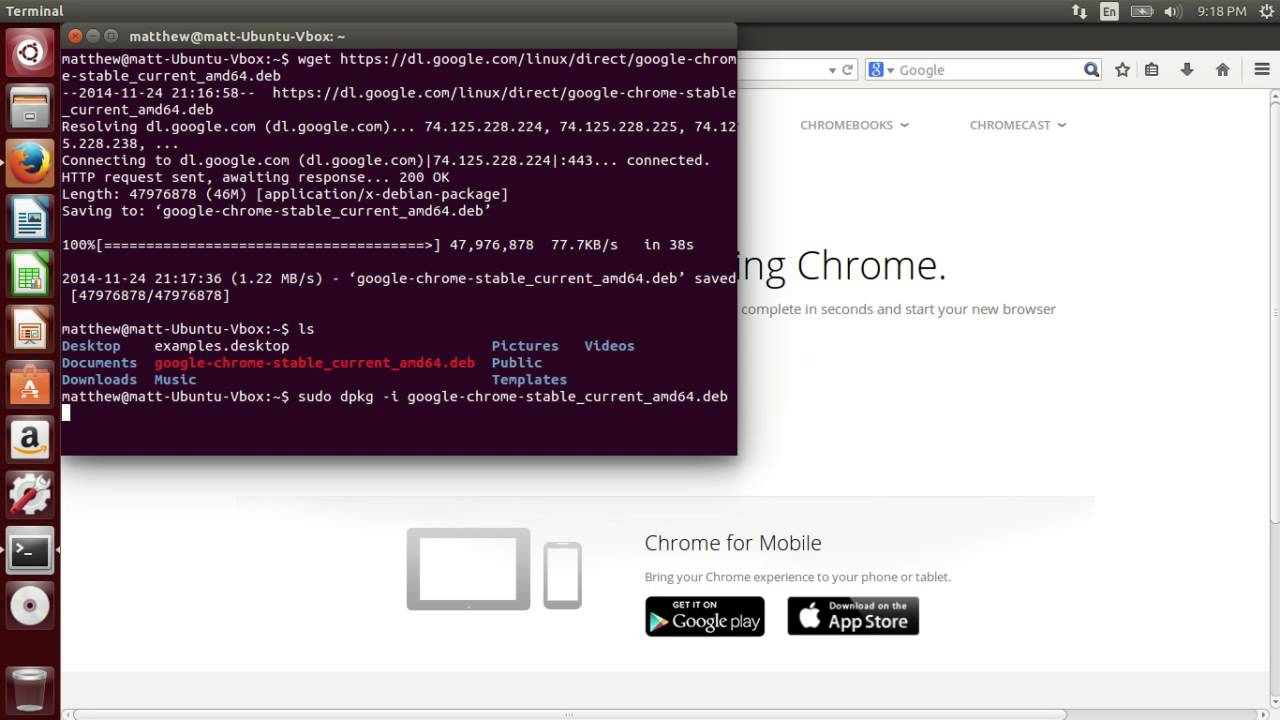Click the sudo dpkg -i command line
Image resolution: width=1280 pixels, height=720 pixels.
click(395, 397)
